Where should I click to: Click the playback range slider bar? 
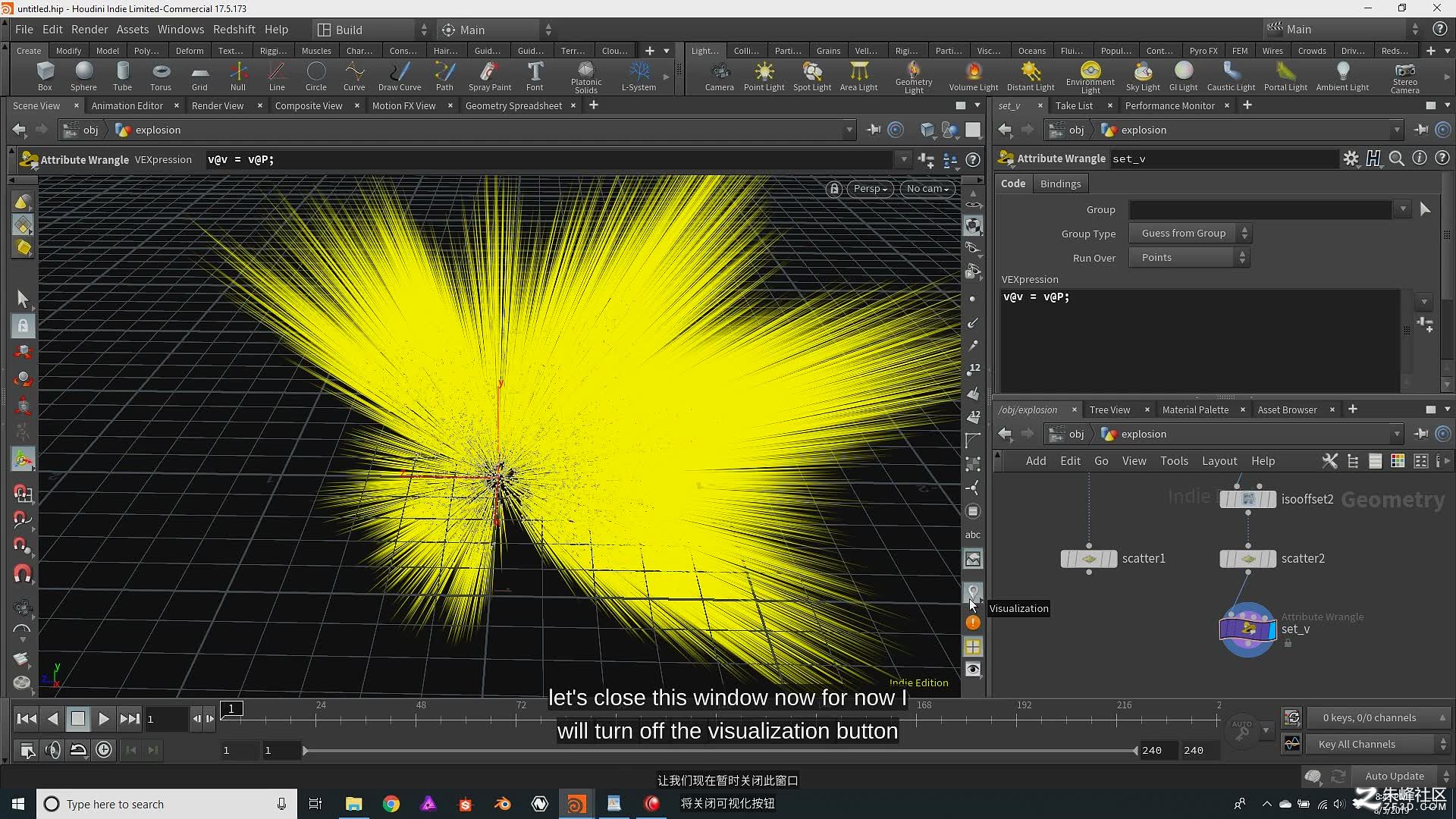[720, 751]
